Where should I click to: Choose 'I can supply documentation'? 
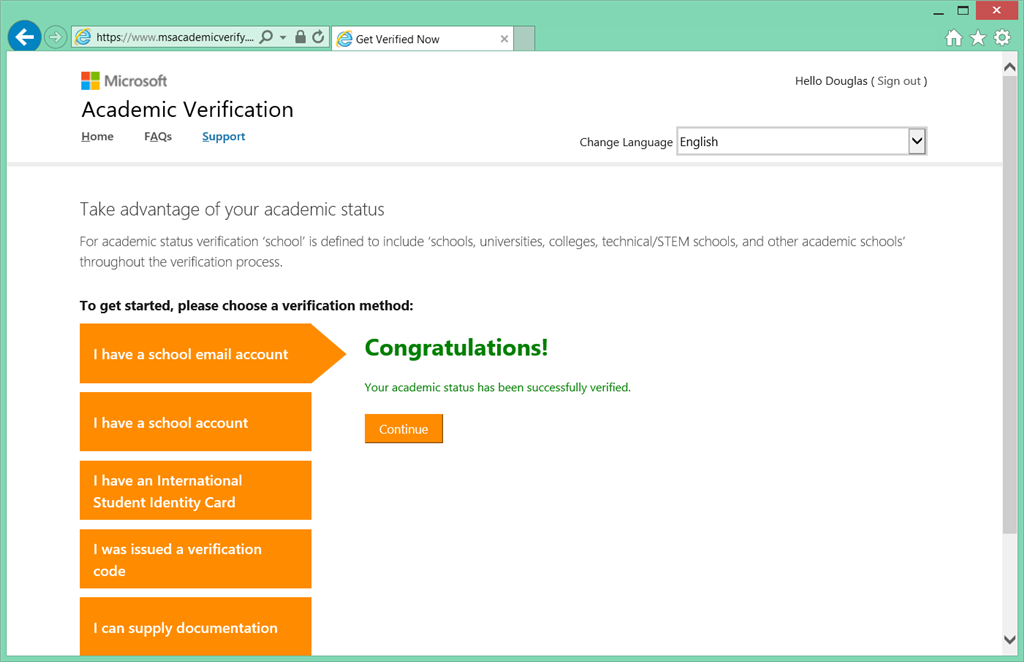tap(195, 627)
